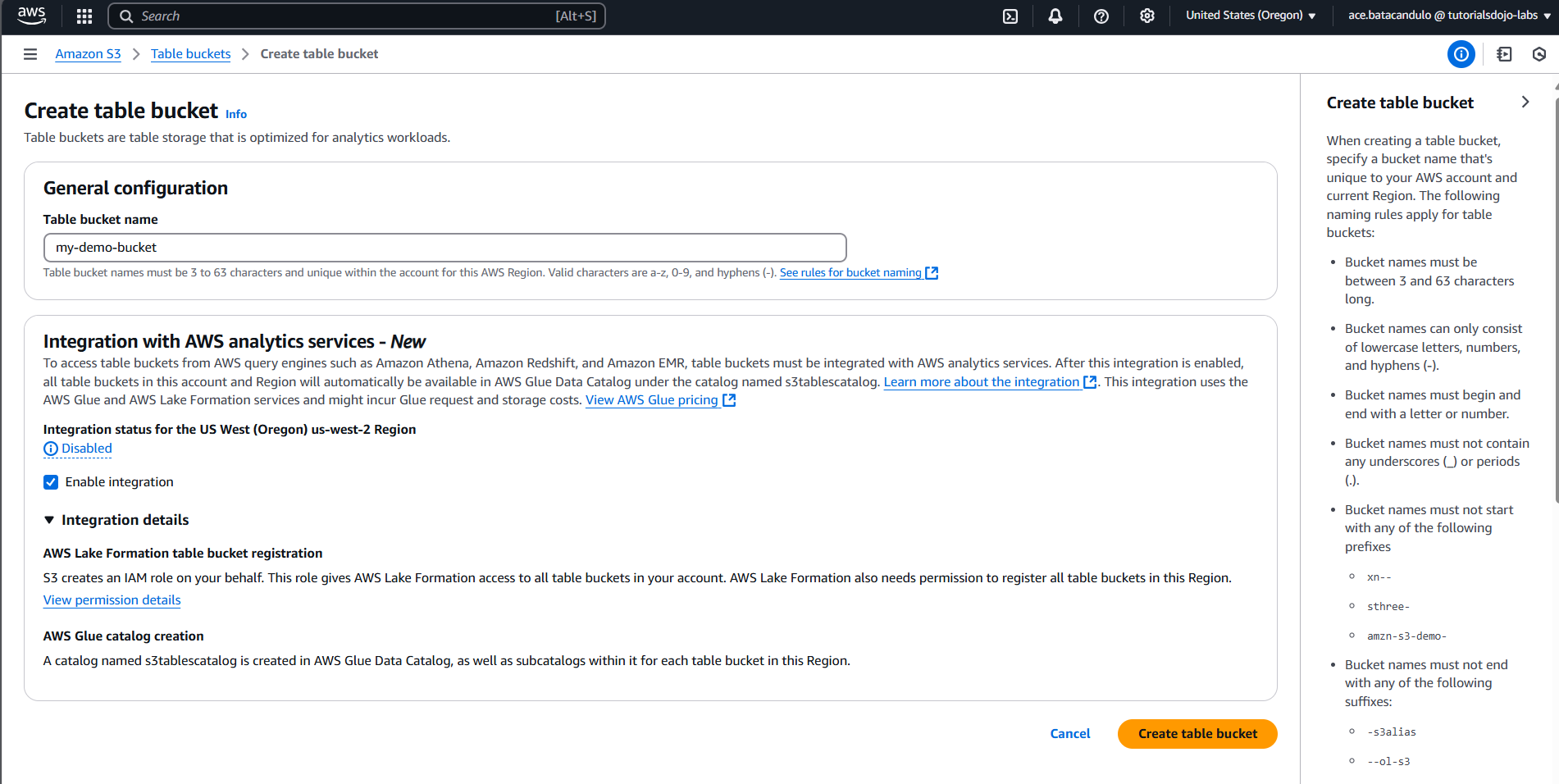Screen dimensions: 1559x784
Task: Click the 'amzn-s3-demo-' prefix text
Action: click(1406, 636)
